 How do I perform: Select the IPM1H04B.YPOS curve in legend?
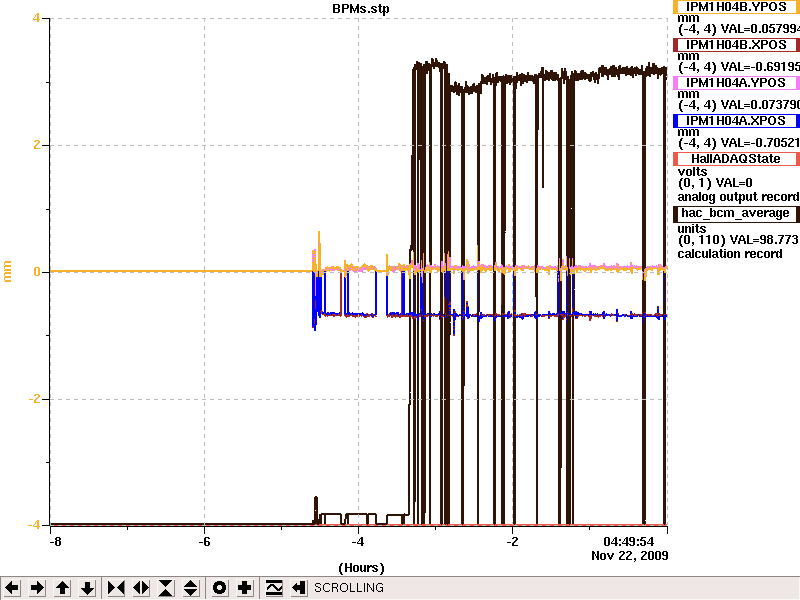[x=736, y=7]
